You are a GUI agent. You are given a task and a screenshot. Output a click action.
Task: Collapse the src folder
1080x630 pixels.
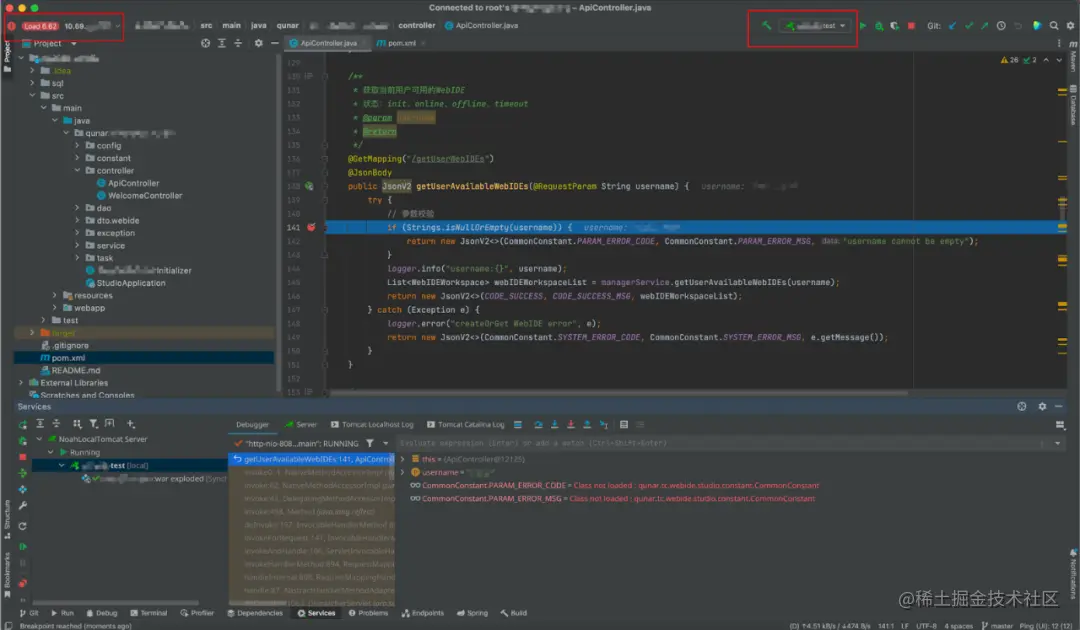(32, 95)
